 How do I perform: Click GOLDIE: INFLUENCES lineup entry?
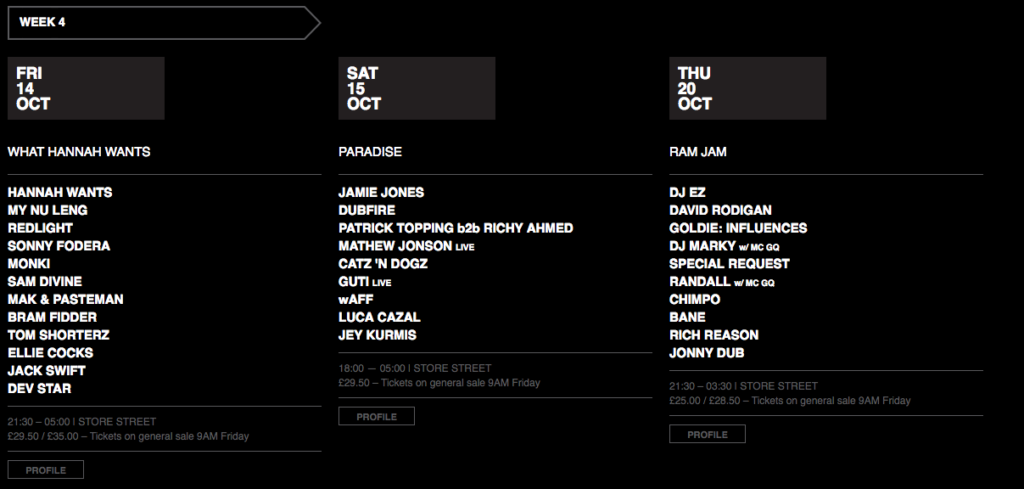tap(738, 229)
